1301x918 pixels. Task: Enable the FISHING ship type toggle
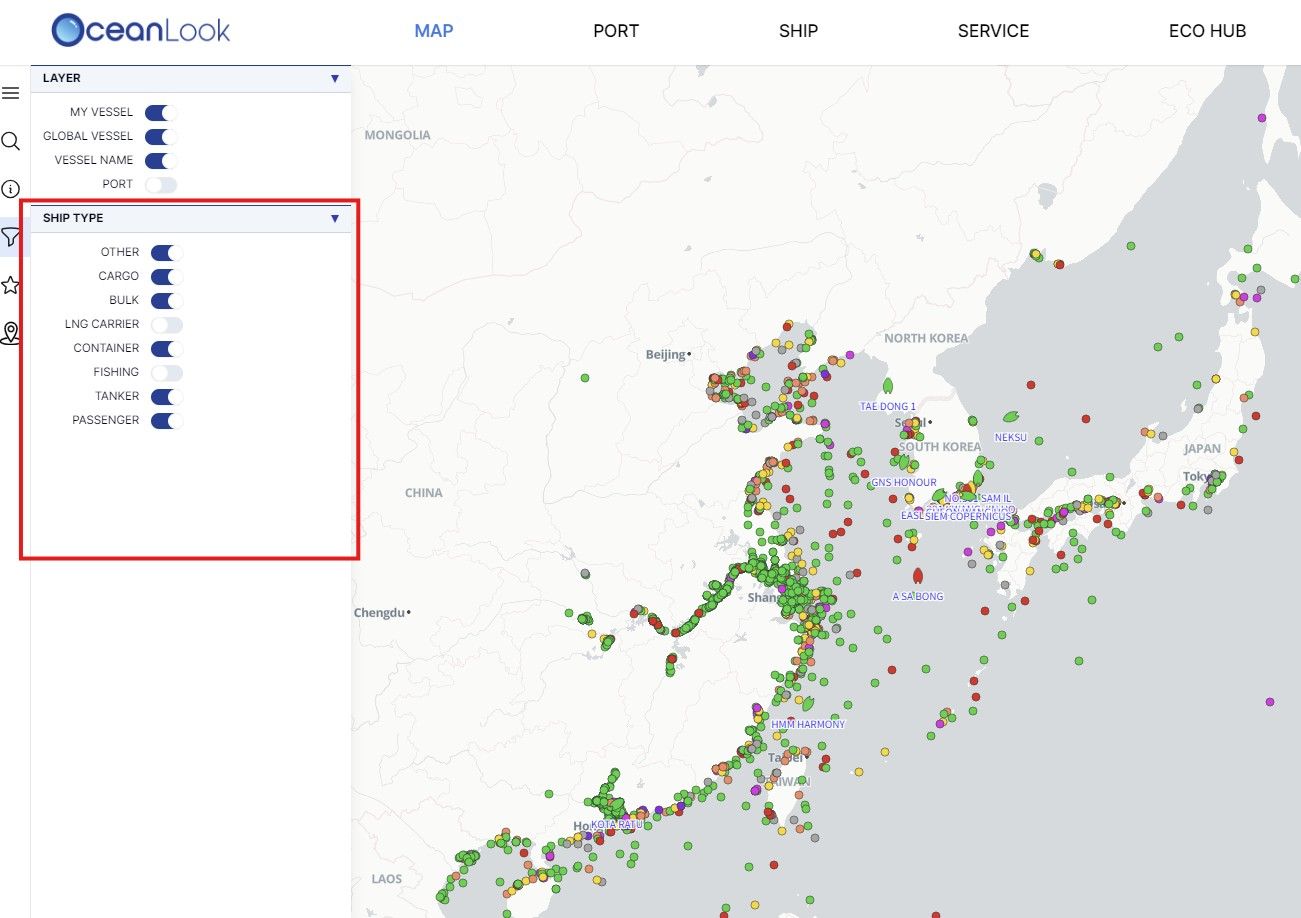click(167, 373)
